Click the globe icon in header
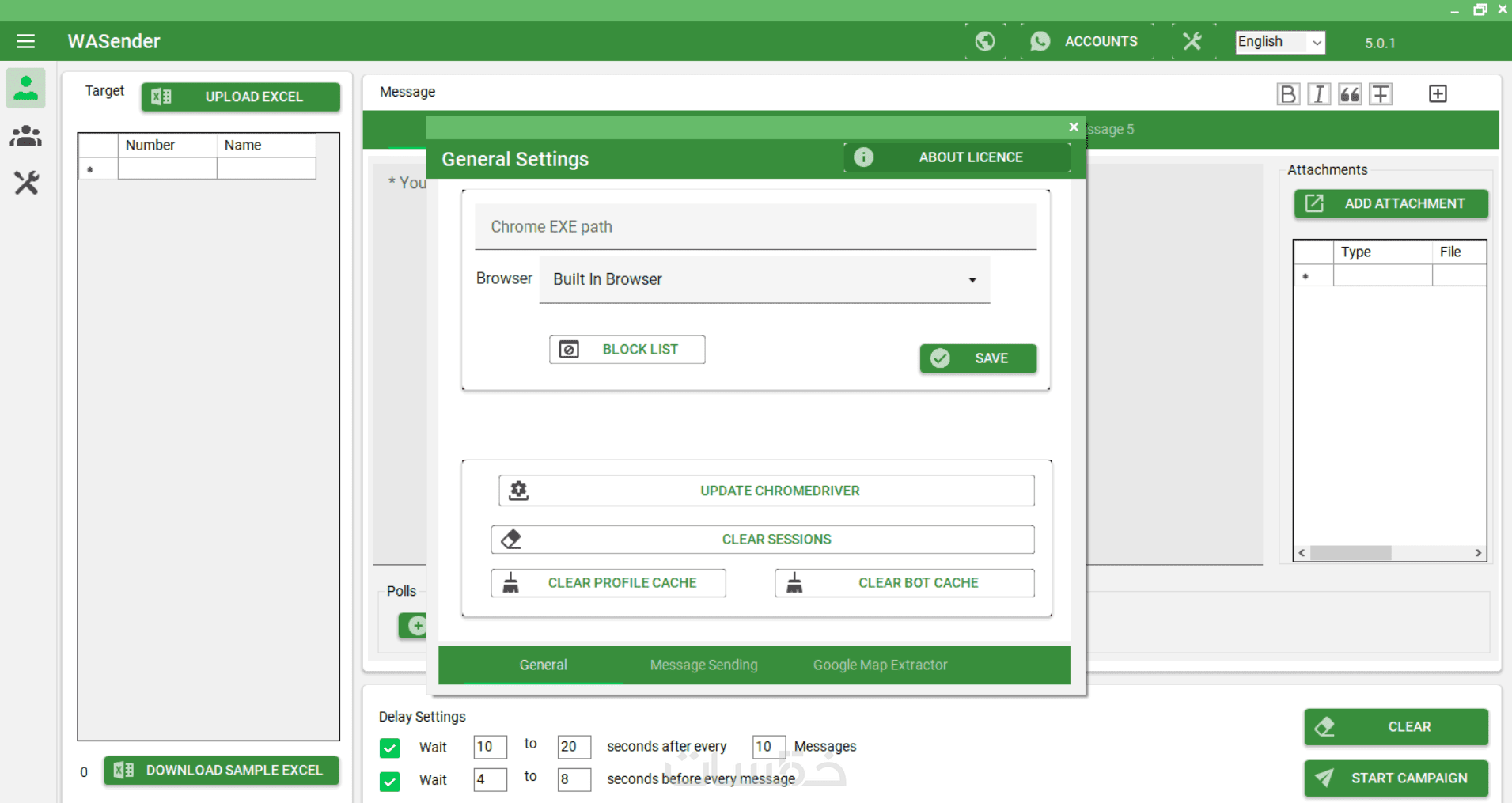 click(985, 41)
